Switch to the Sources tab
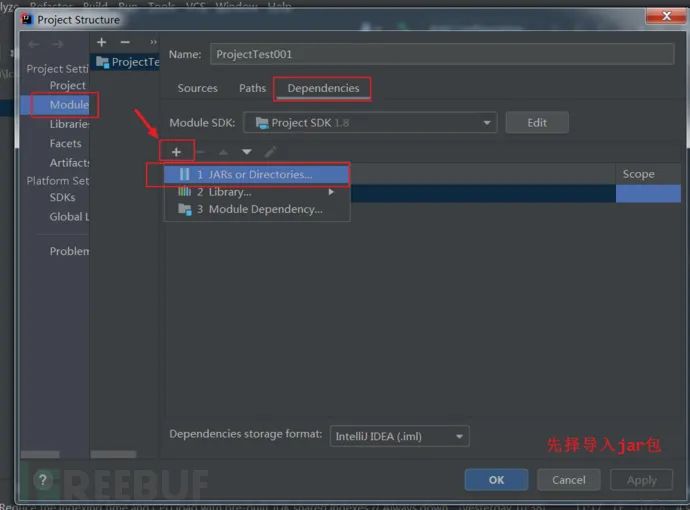Viewport: 690px width, 510px height. tap(198, 88)
